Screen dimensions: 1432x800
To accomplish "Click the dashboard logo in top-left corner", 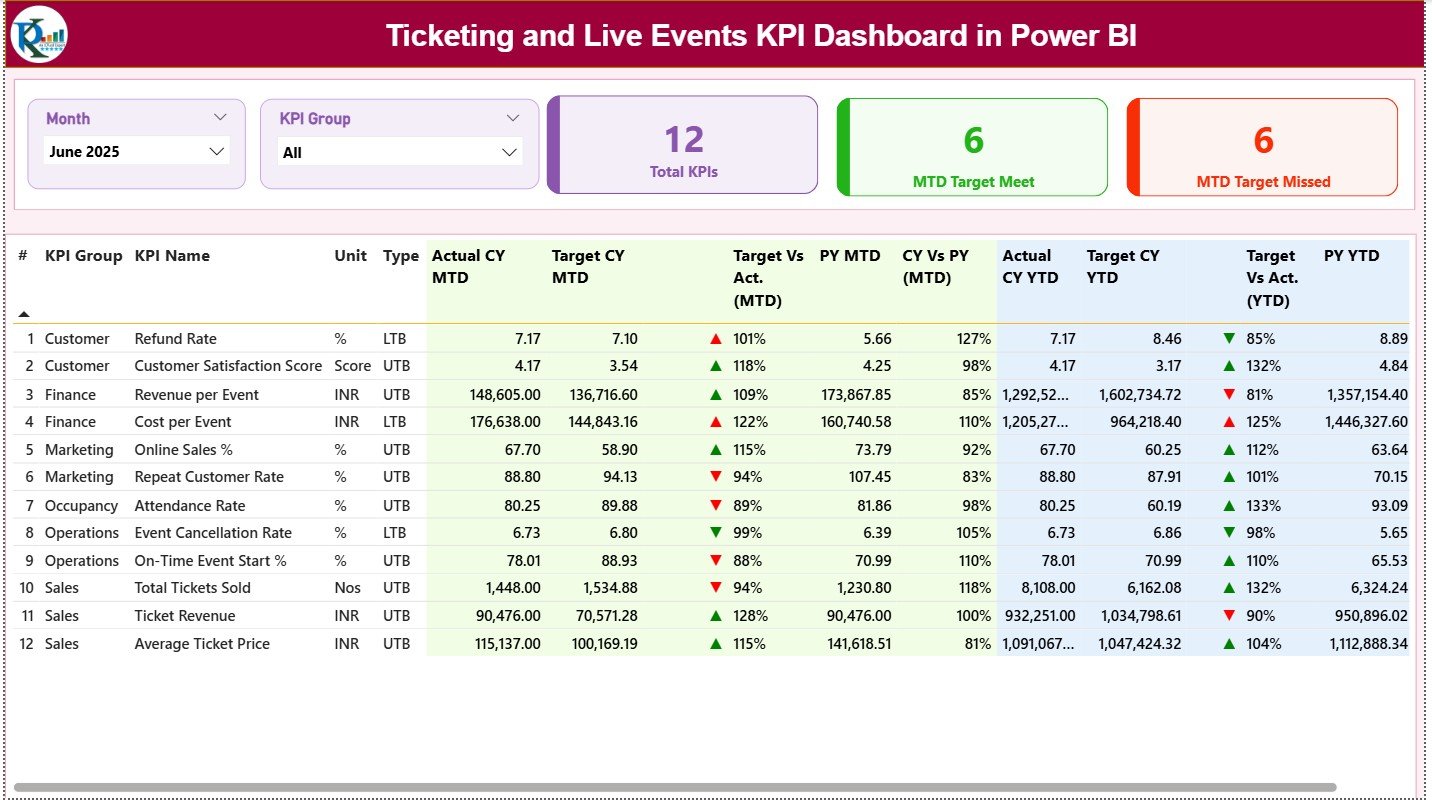I will pyautogui.click(x=39, y=34).
